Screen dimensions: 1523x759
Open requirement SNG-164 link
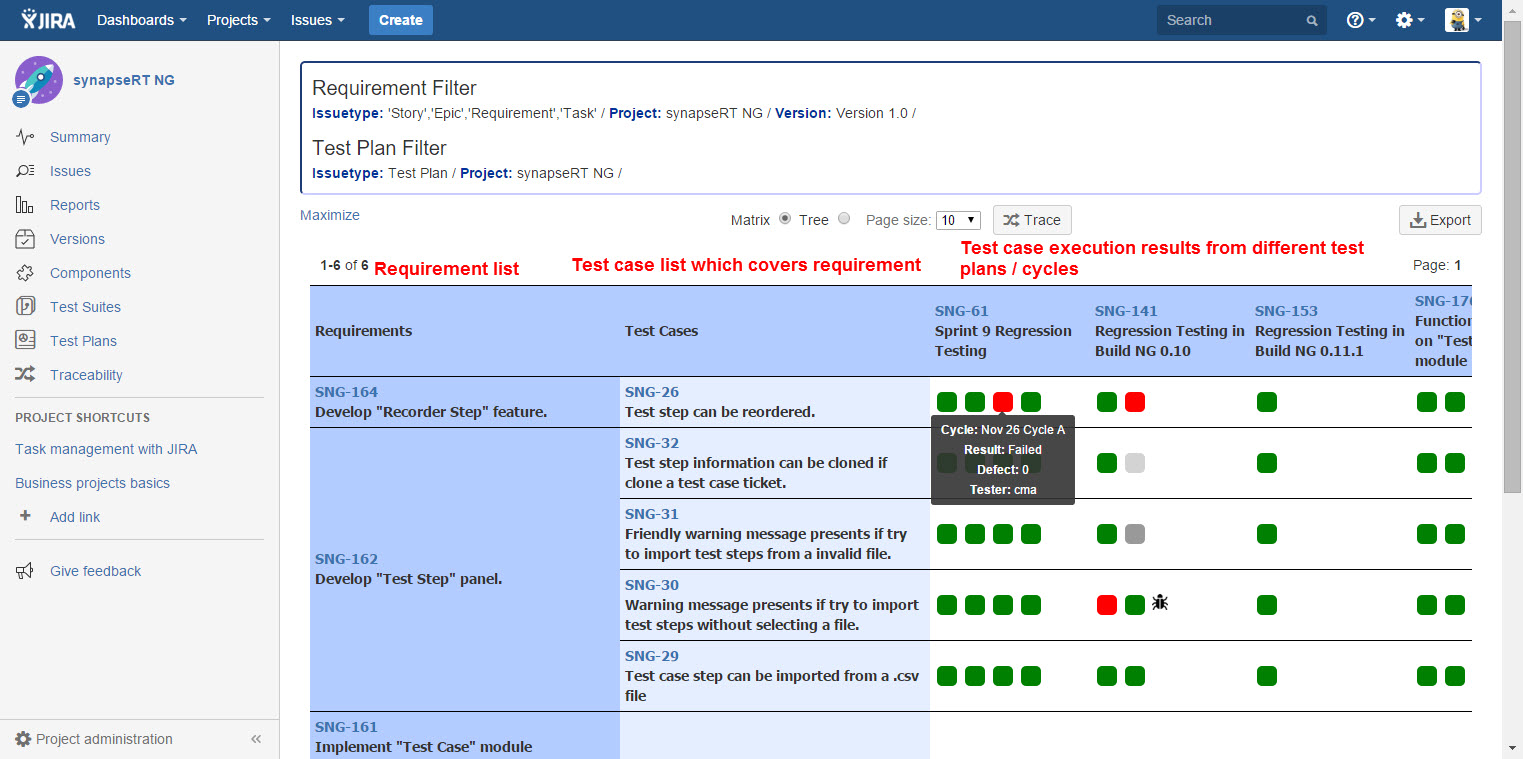pos(346,392)
